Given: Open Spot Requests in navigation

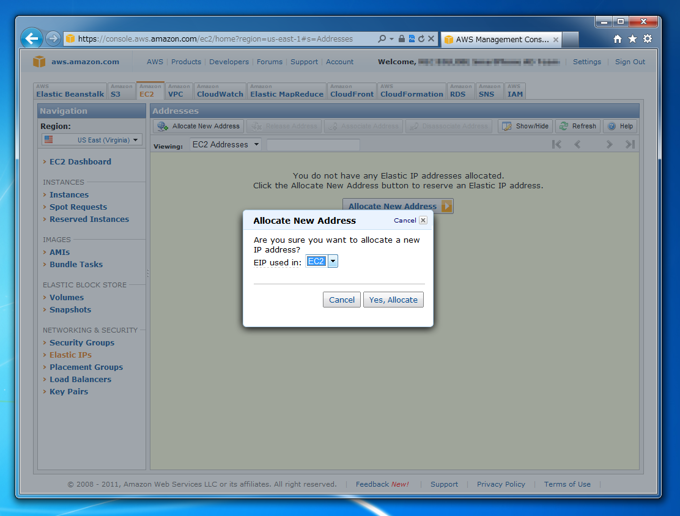Looking at the screenshot, I should pos(78,207).
